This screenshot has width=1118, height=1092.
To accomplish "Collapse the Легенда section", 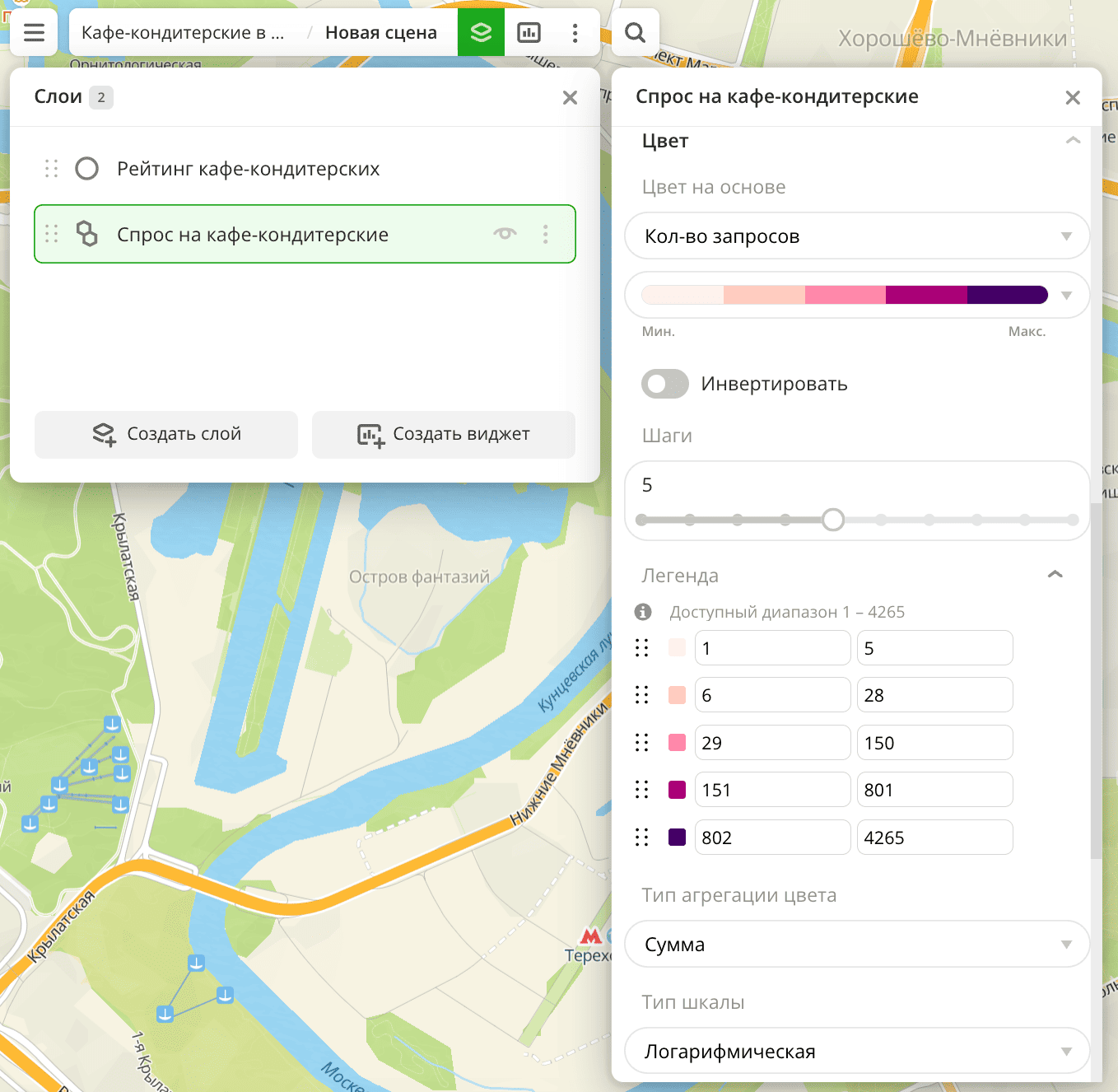I will point(1055,575).
